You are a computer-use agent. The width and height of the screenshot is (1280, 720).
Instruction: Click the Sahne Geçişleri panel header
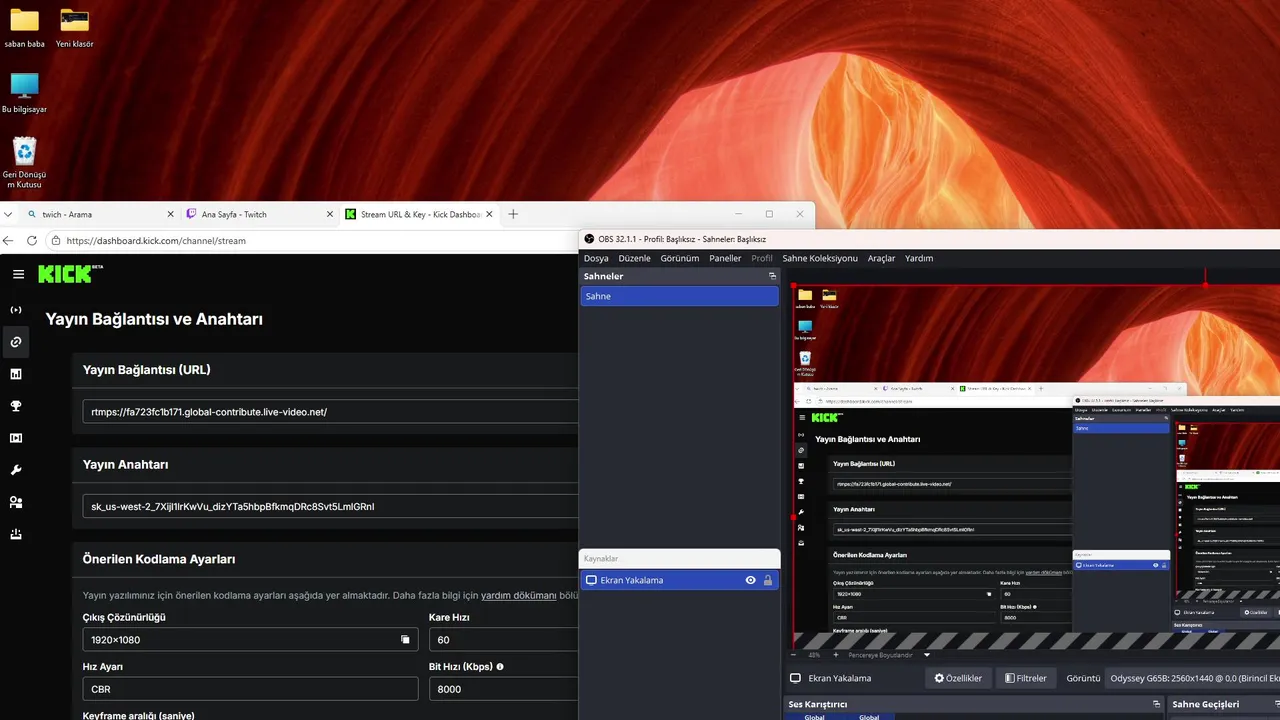coord(1223,704)
